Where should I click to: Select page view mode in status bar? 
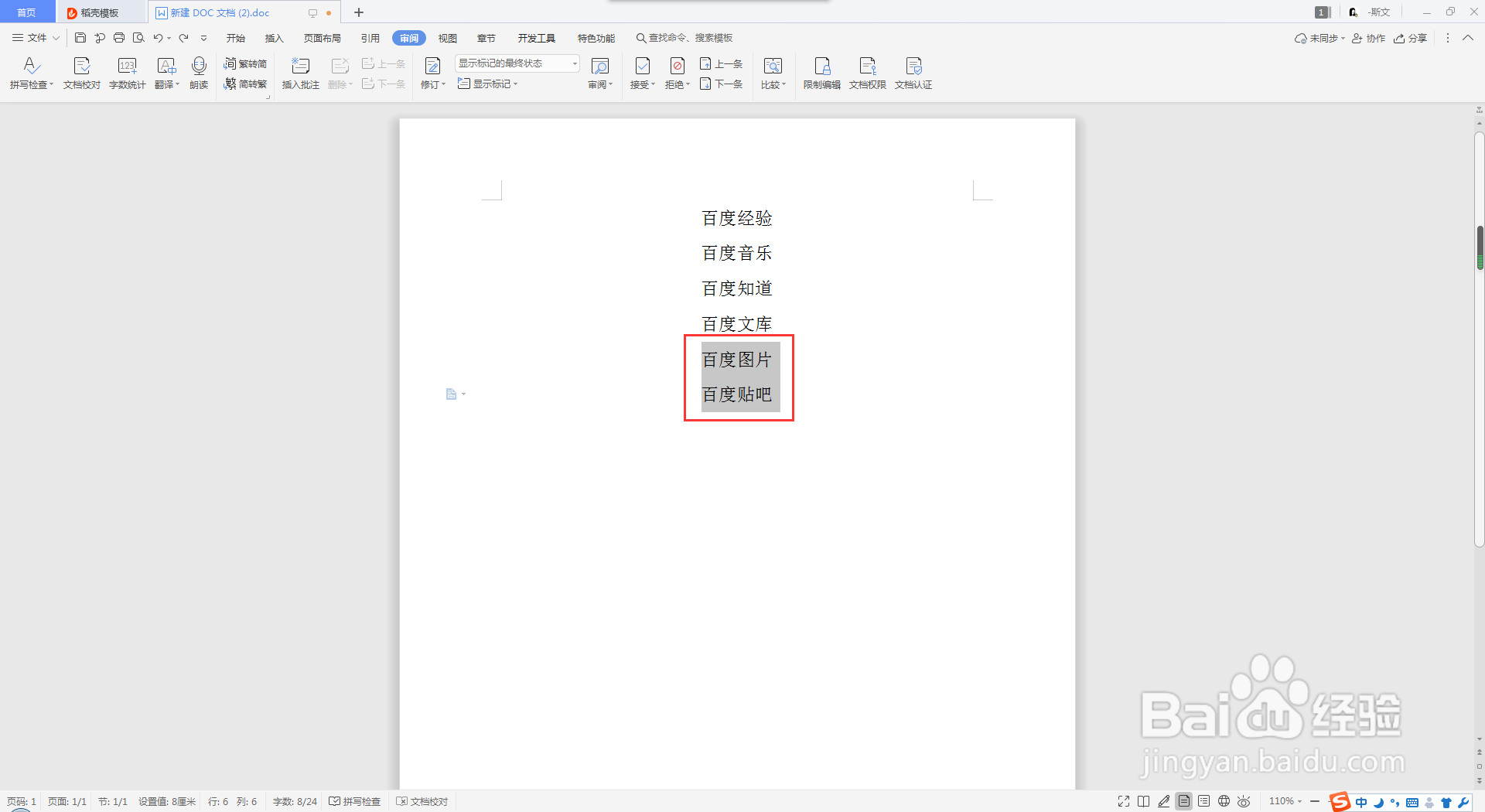pos(1184,801)
